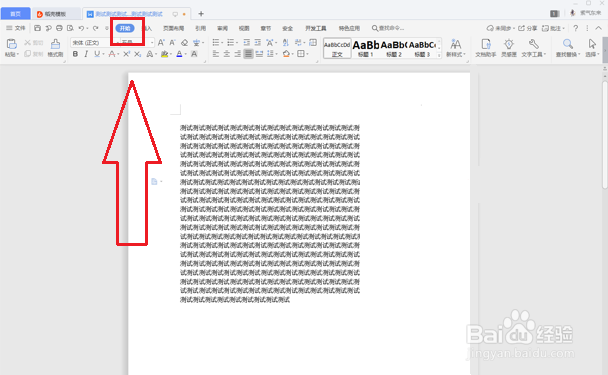Click the sort icon in paragraph group
608x375 pixels.
click(x=286, y=42)
